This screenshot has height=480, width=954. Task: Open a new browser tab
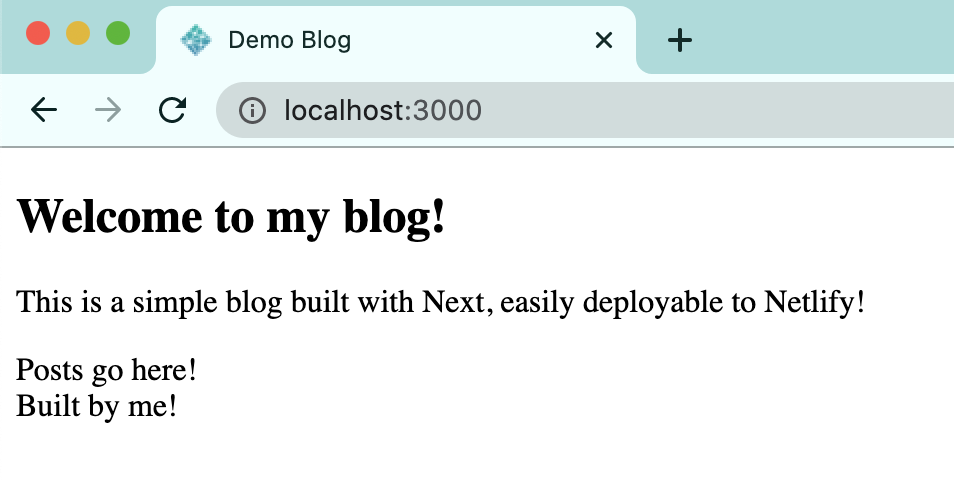point(680,40)
